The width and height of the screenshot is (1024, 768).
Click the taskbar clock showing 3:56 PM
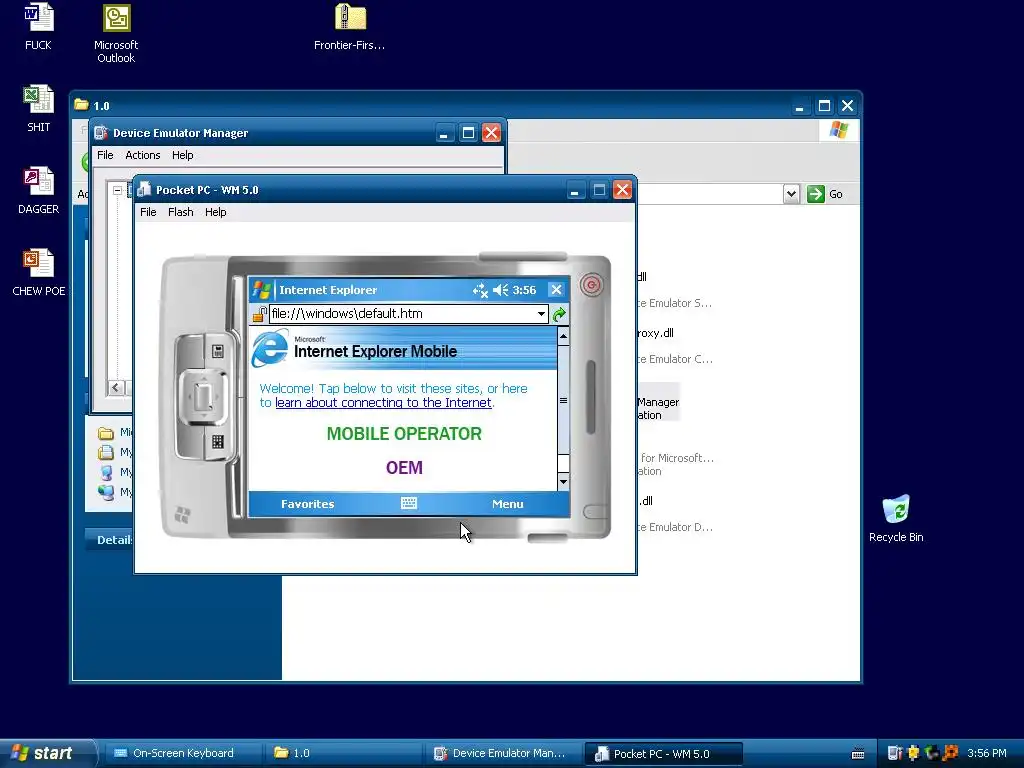click(x=987, y=753)
